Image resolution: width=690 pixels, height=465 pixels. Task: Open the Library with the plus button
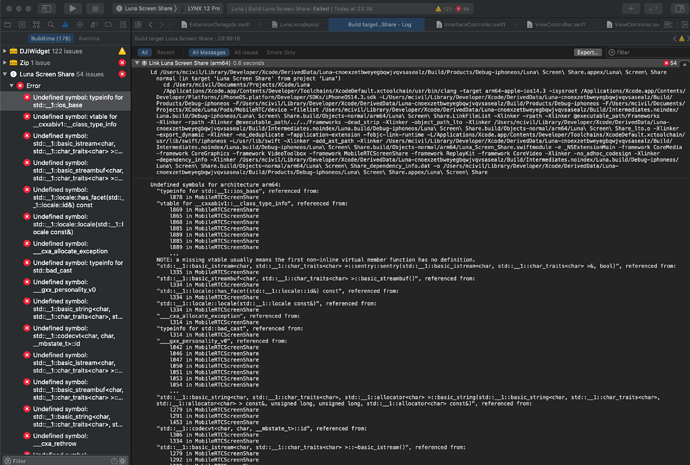(x=631, y=8)
